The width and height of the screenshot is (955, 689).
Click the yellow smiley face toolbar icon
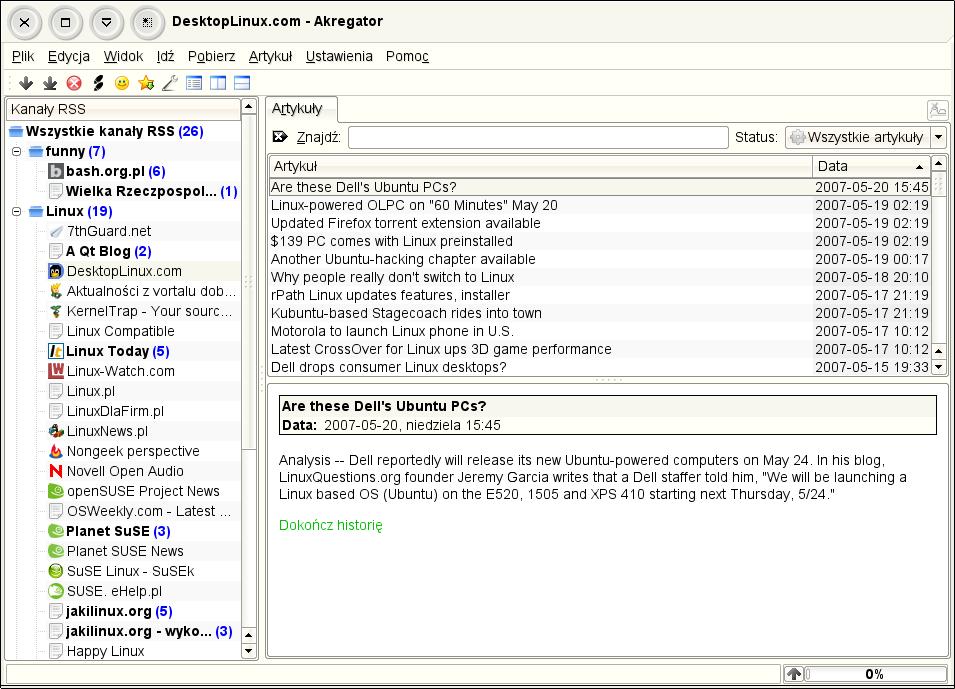122,83
